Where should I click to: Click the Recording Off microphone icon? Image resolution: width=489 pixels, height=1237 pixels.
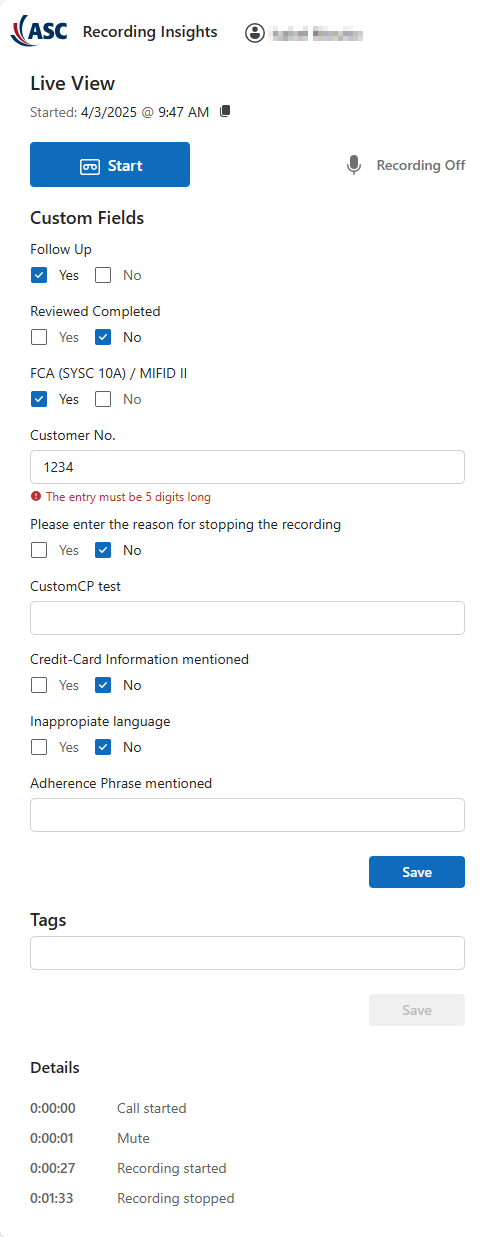tap(354, 165)
